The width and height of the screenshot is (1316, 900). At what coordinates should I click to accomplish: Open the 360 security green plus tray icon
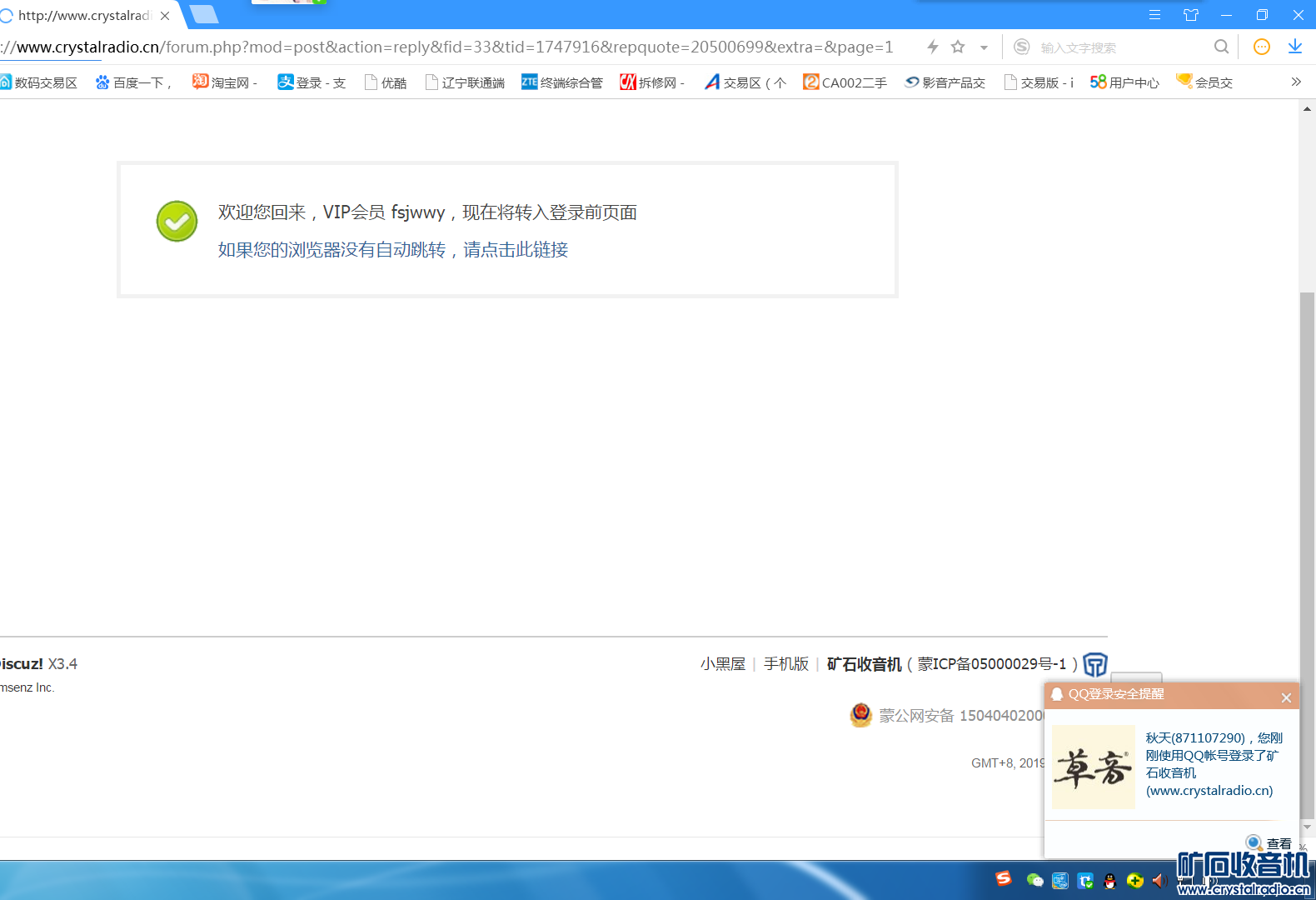1135,880
